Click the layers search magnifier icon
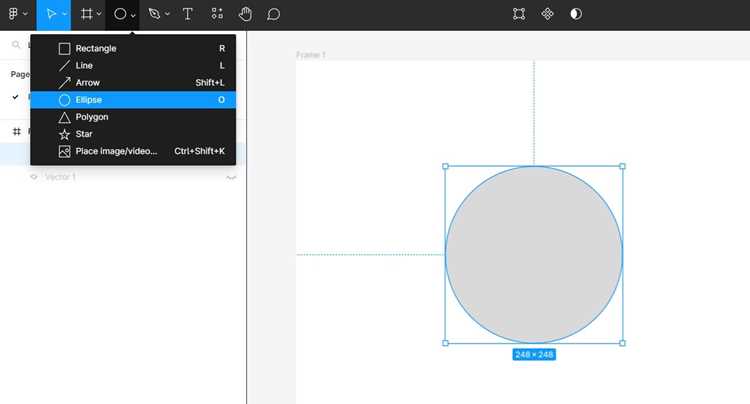The image size is (750, 404). 16,44
